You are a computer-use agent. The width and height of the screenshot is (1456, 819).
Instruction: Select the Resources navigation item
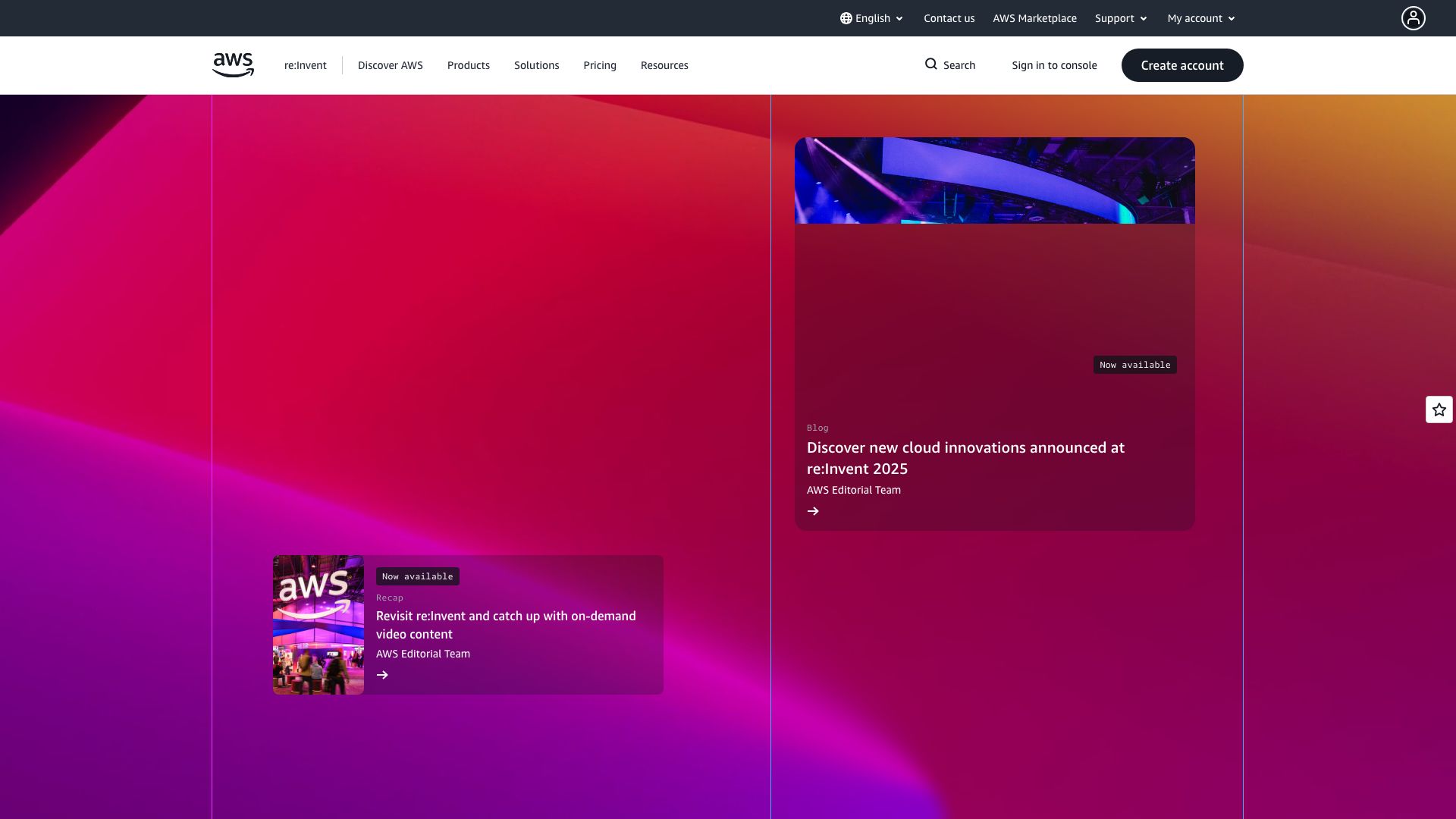point(664,65)
